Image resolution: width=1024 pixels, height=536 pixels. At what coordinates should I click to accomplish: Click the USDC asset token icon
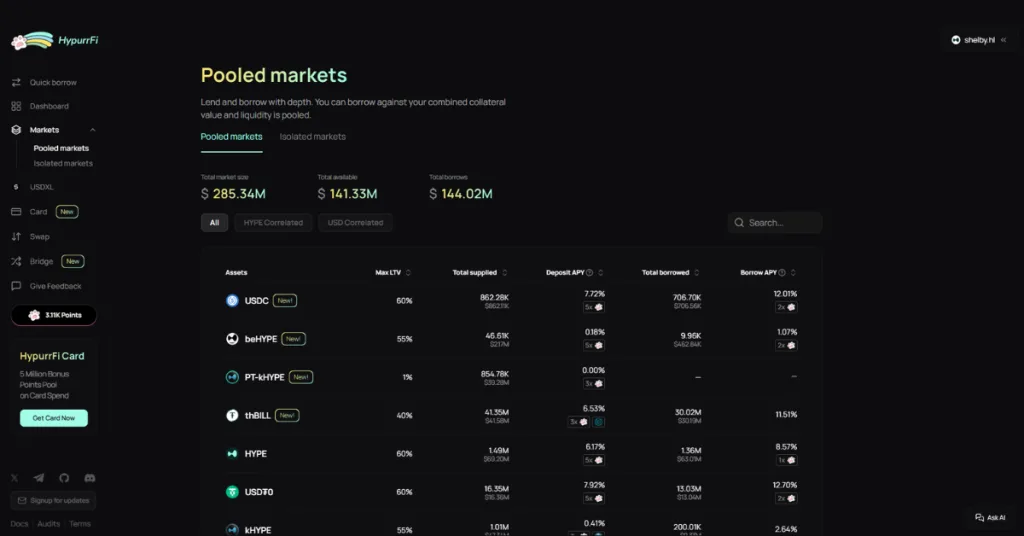tap(232, 300)
